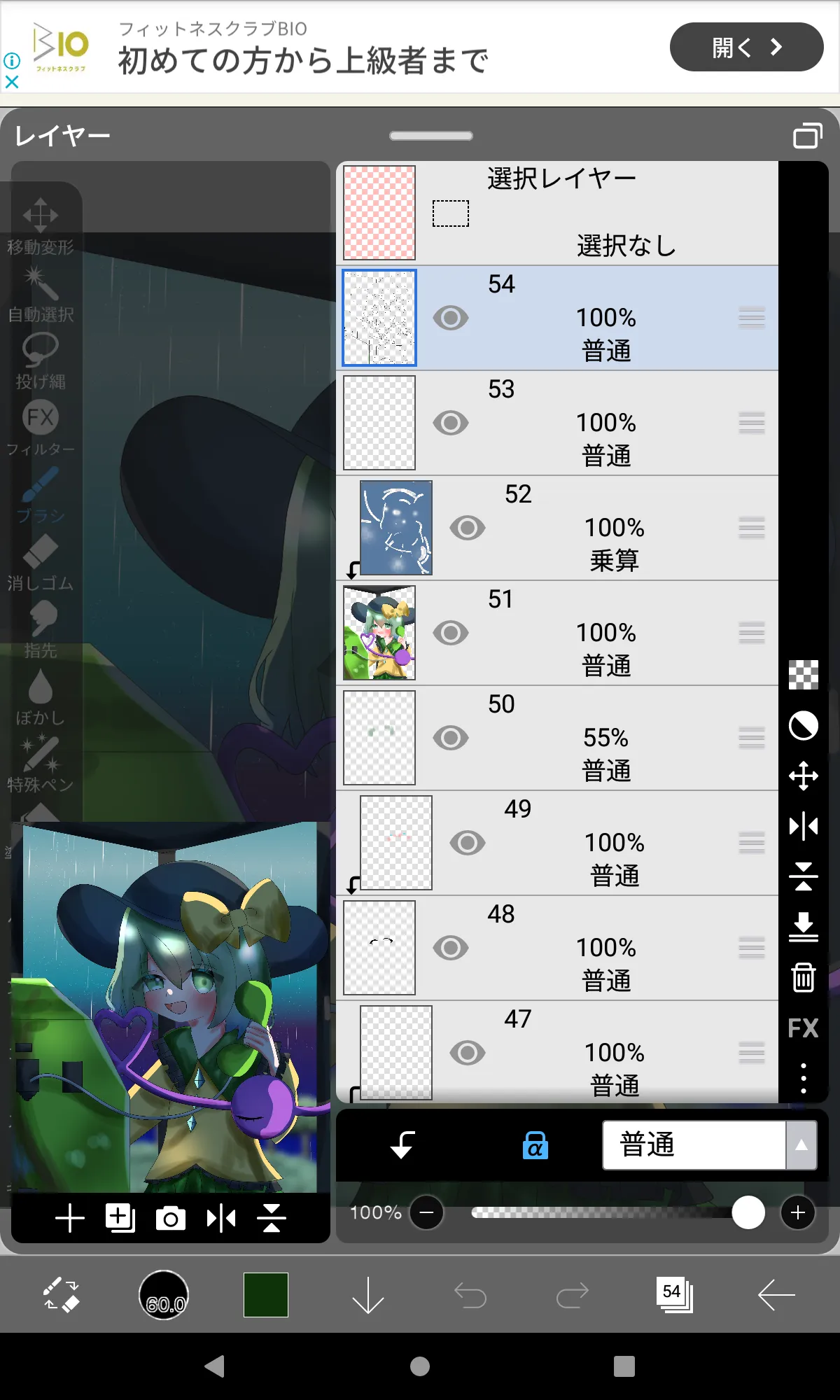This screenshot has width=840, height=1400.
Task: Click the camera icon to import photo layer
Action: (171, 1219)
